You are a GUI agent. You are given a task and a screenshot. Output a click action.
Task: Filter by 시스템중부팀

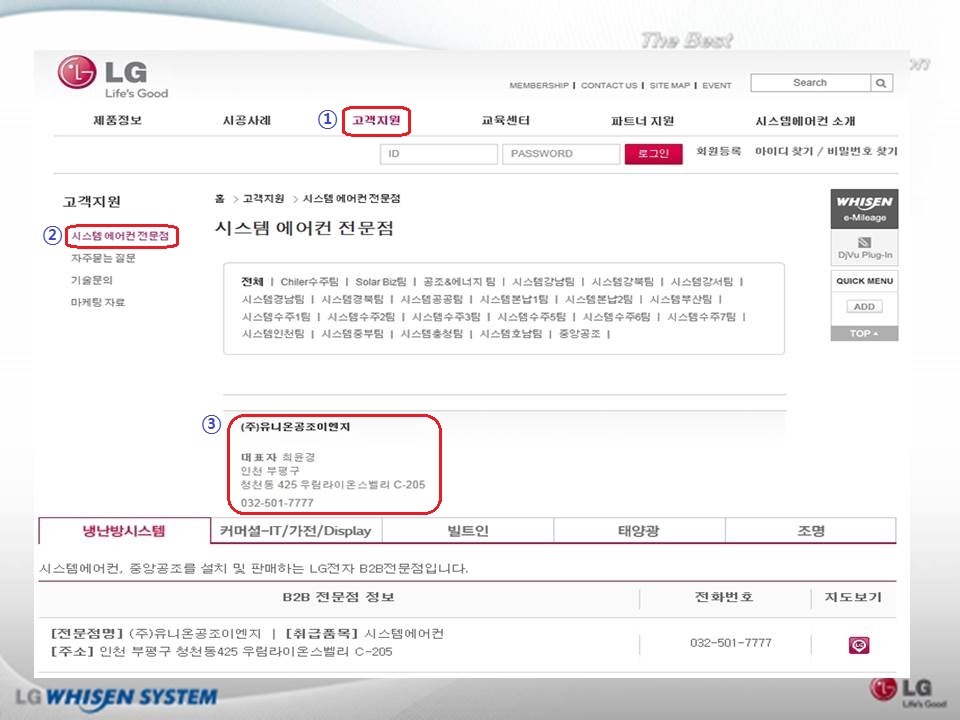(x=353, y=334)
